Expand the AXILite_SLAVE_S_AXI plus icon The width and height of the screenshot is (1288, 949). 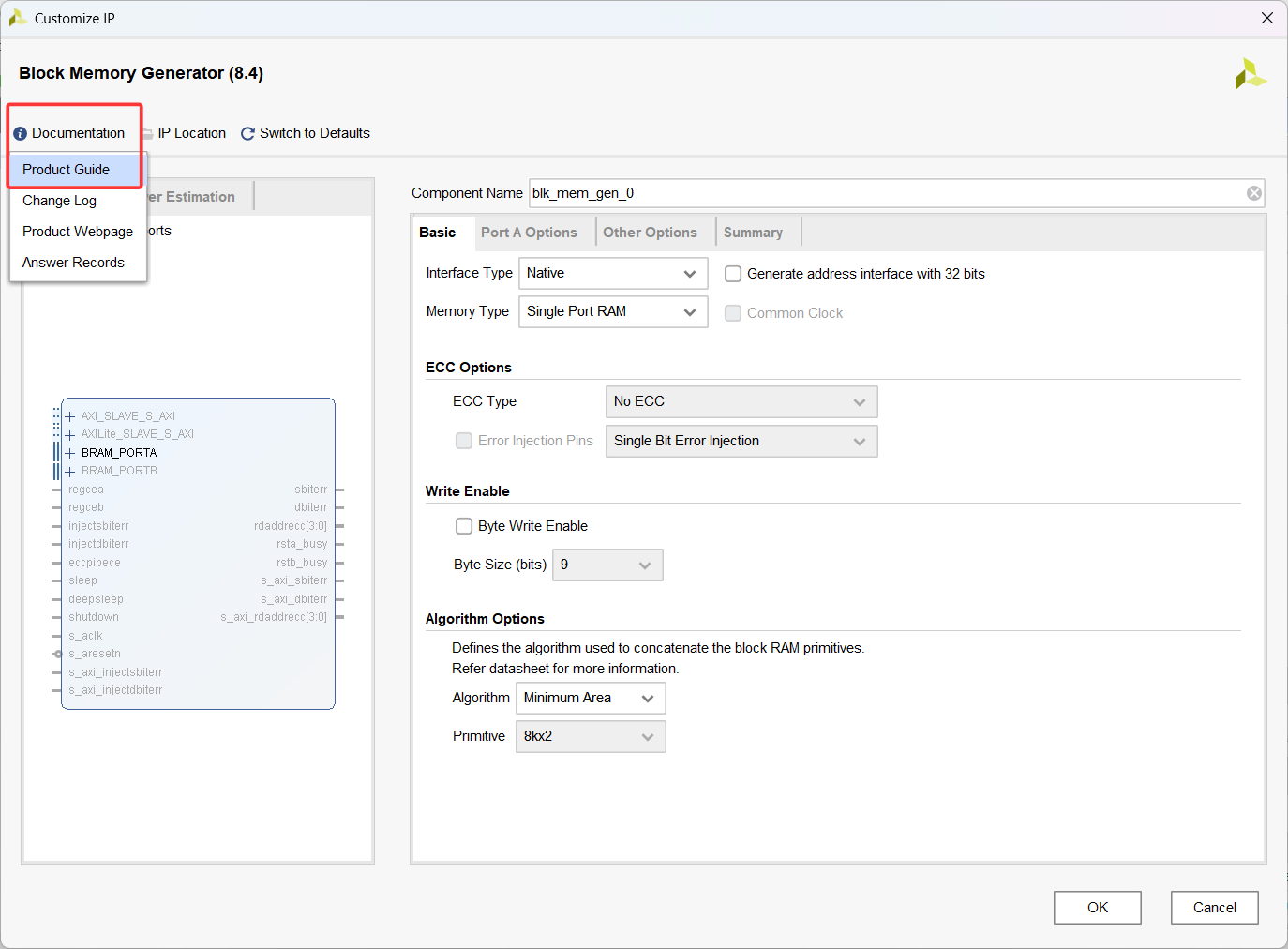pyautogui.click(x=69, y=435)
